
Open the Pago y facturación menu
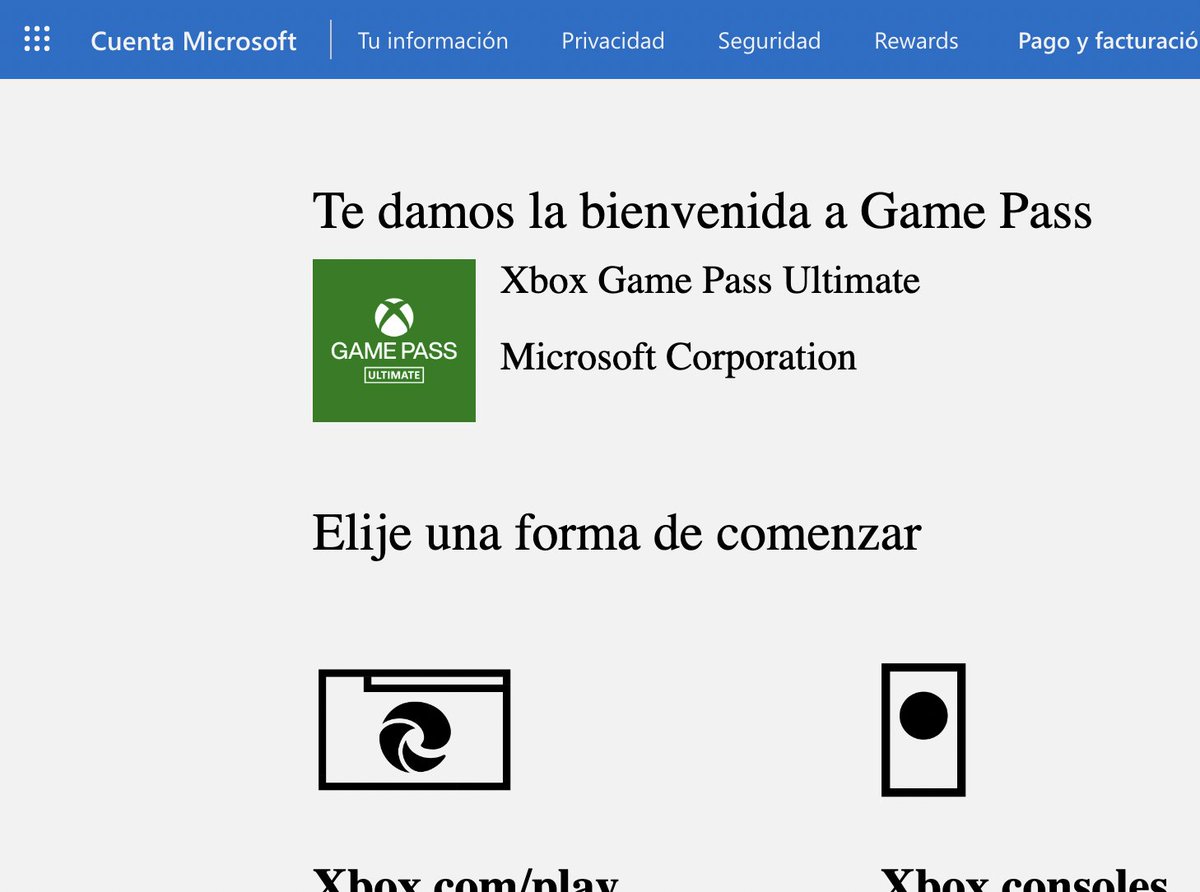[x=1108, y=41]
